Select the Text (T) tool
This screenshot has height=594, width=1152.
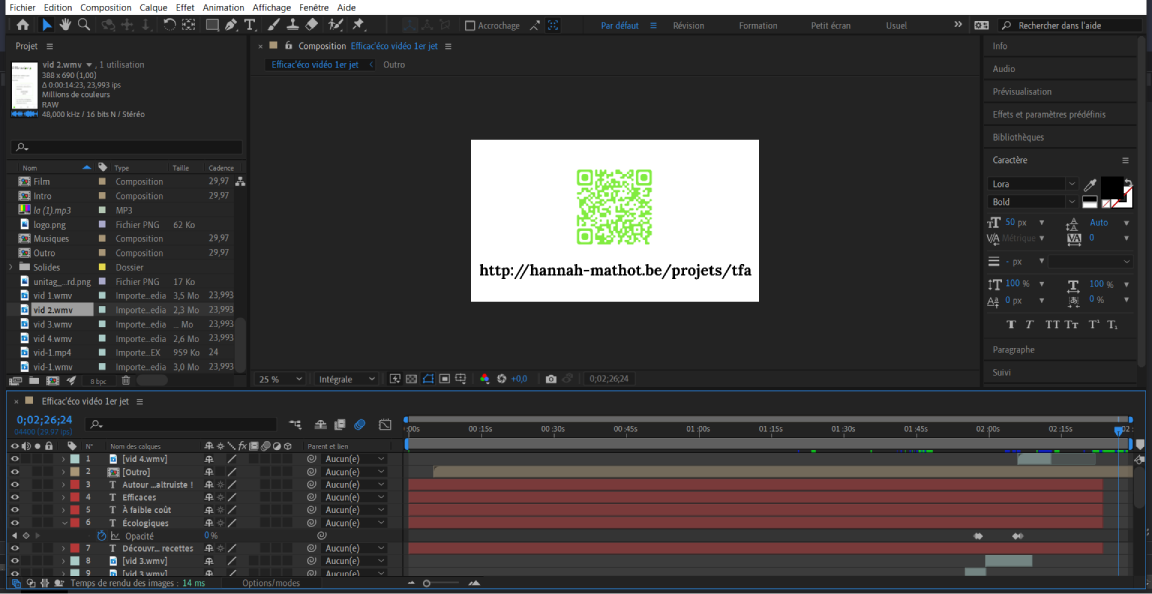point(250,25)
